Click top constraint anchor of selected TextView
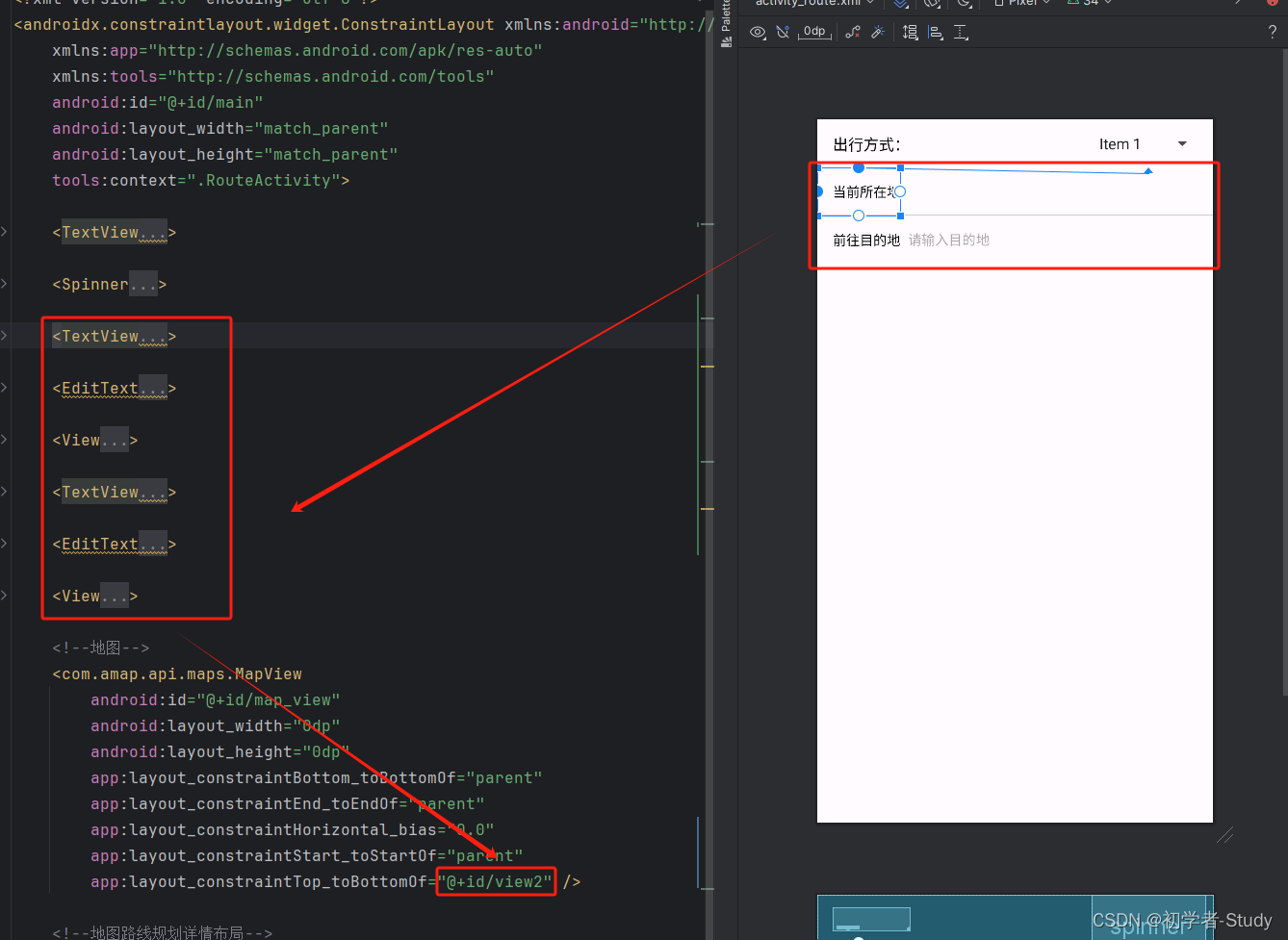This screenshot has width=1288, height=940. [859, 167]
